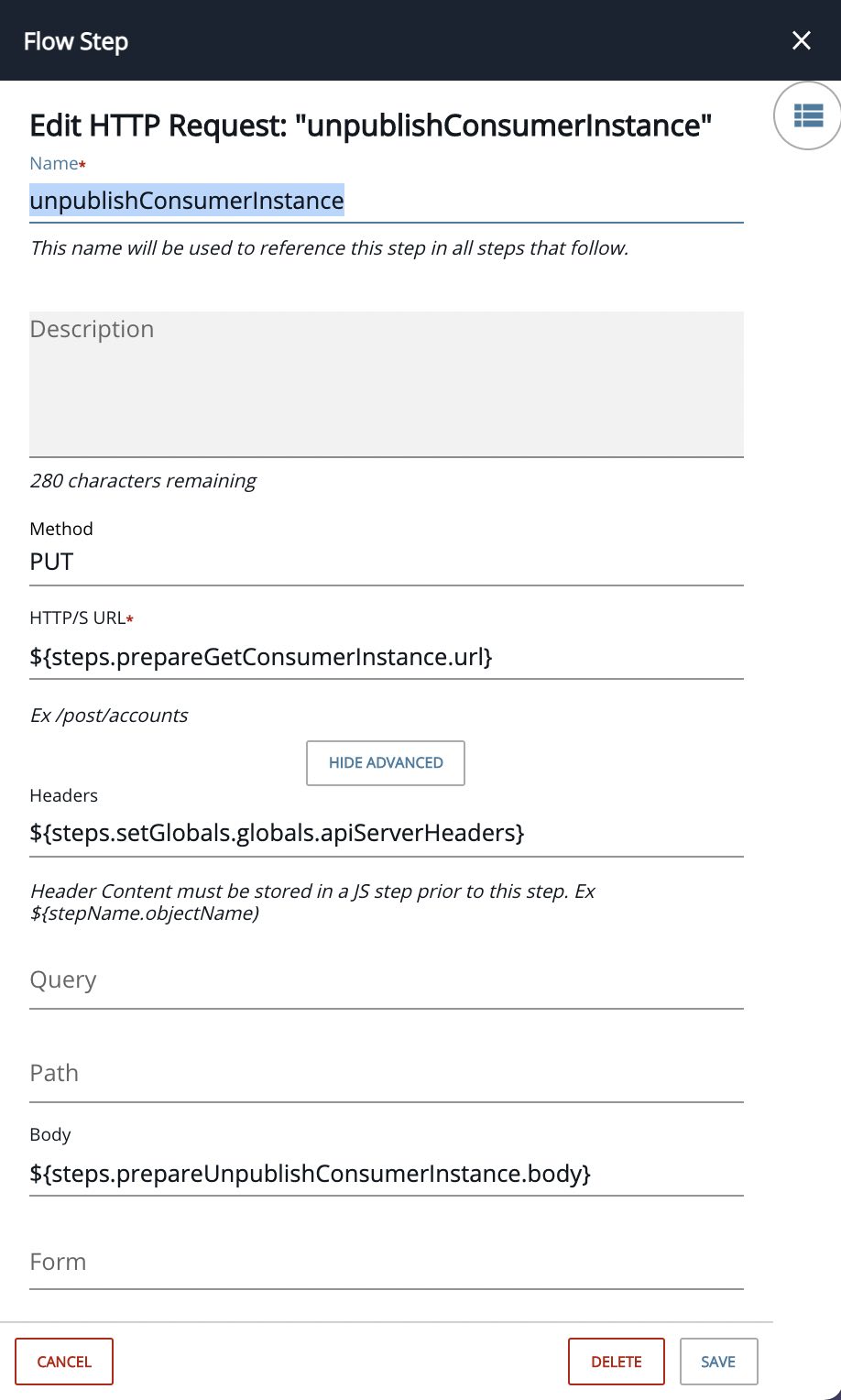Focus the Query input field
Image resolution: width=841 pixels, height=1400 pixels.
click(386, 980)
